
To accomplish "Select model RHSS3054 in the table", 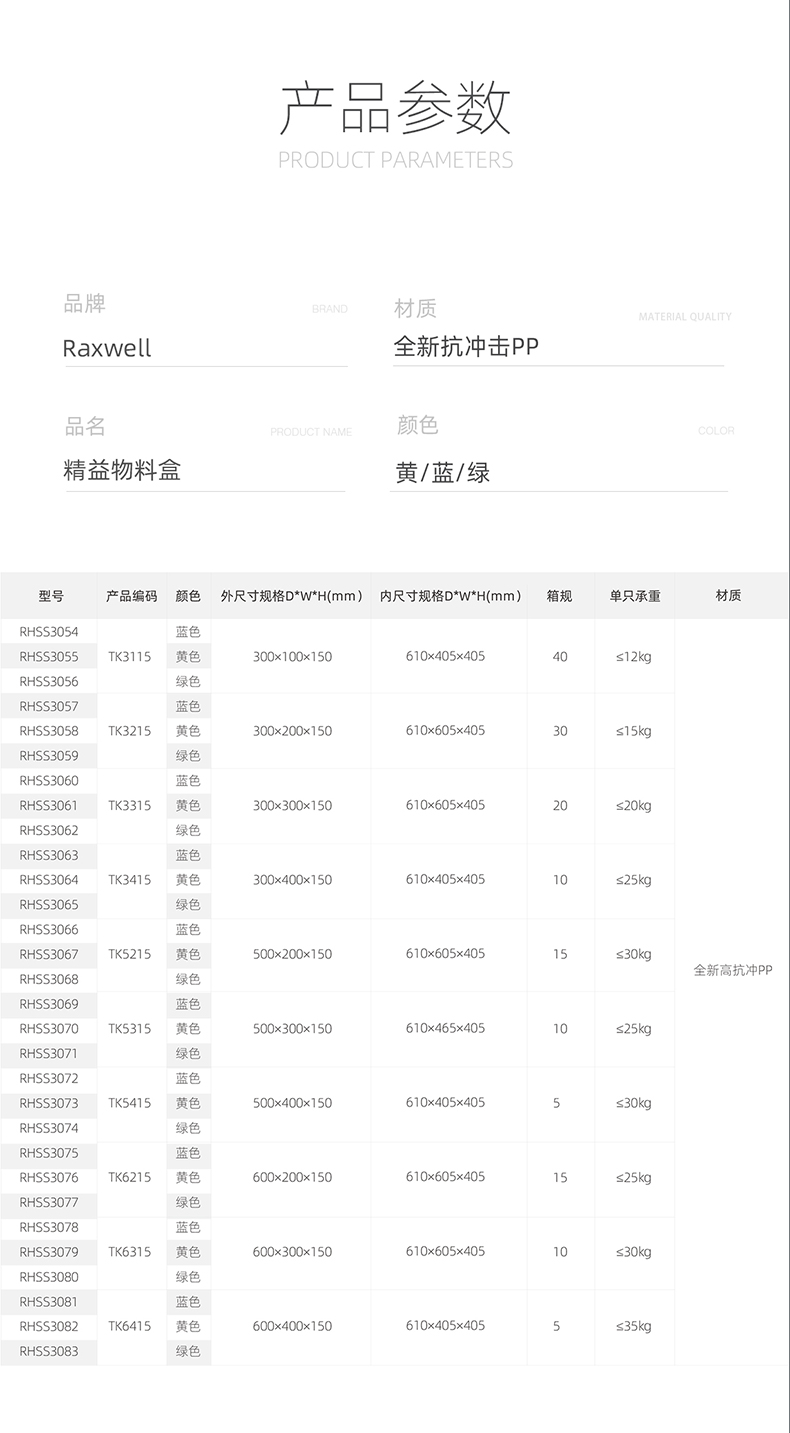I will click(x=49, y=632).
